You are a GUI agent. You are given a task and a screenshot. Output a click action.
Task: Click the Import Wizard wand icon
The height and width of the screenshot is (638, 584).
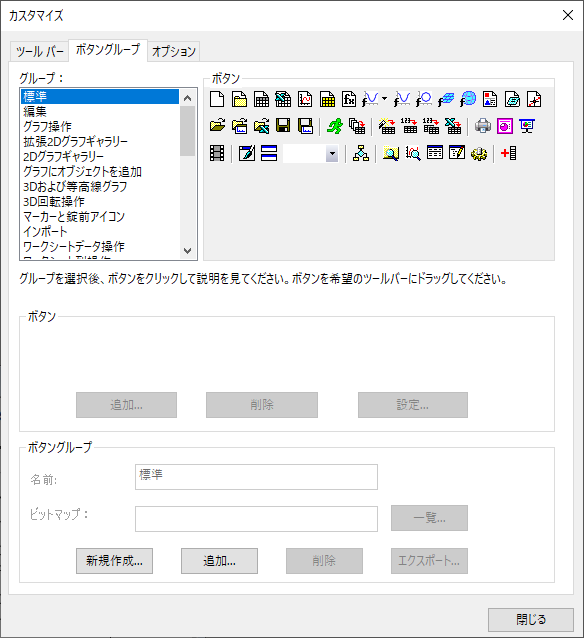pyautogui.click(x=387, y=126)
